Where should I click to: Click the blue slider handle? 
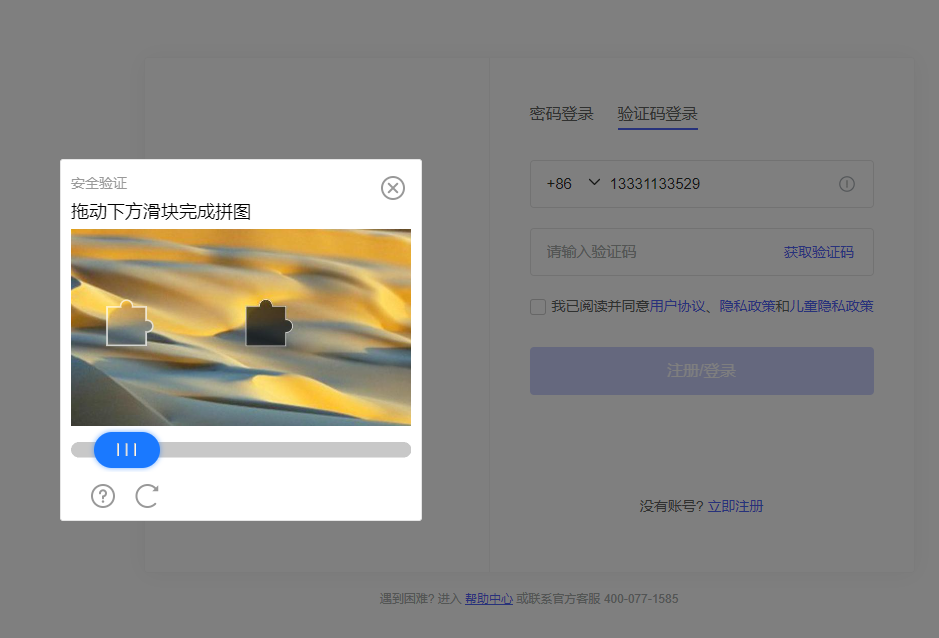click(x=127, y=450)
